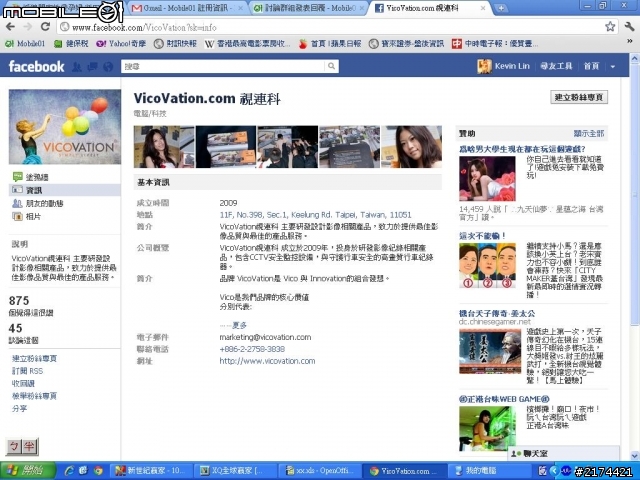Open Kevin Lin profile picture
Screen dimensions: 640x480
pyautogui.click(x=484, y=66)
